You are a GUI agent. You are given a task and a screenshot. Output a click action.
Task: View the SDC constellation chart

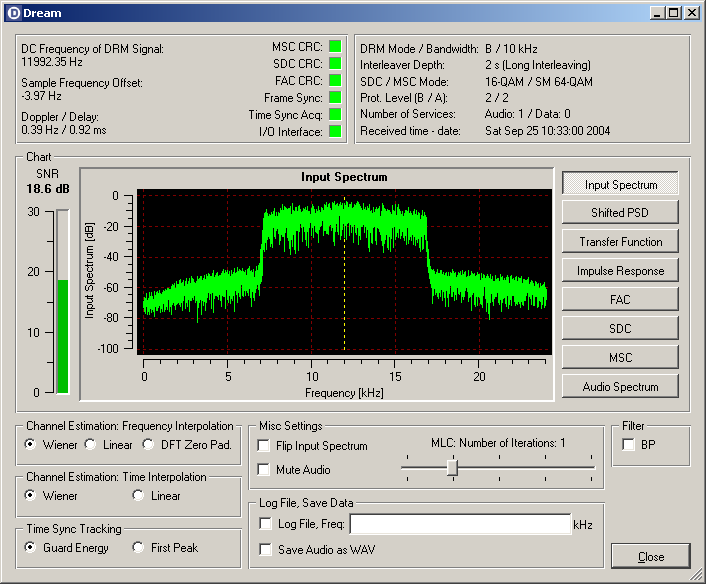tap(620, 329)
